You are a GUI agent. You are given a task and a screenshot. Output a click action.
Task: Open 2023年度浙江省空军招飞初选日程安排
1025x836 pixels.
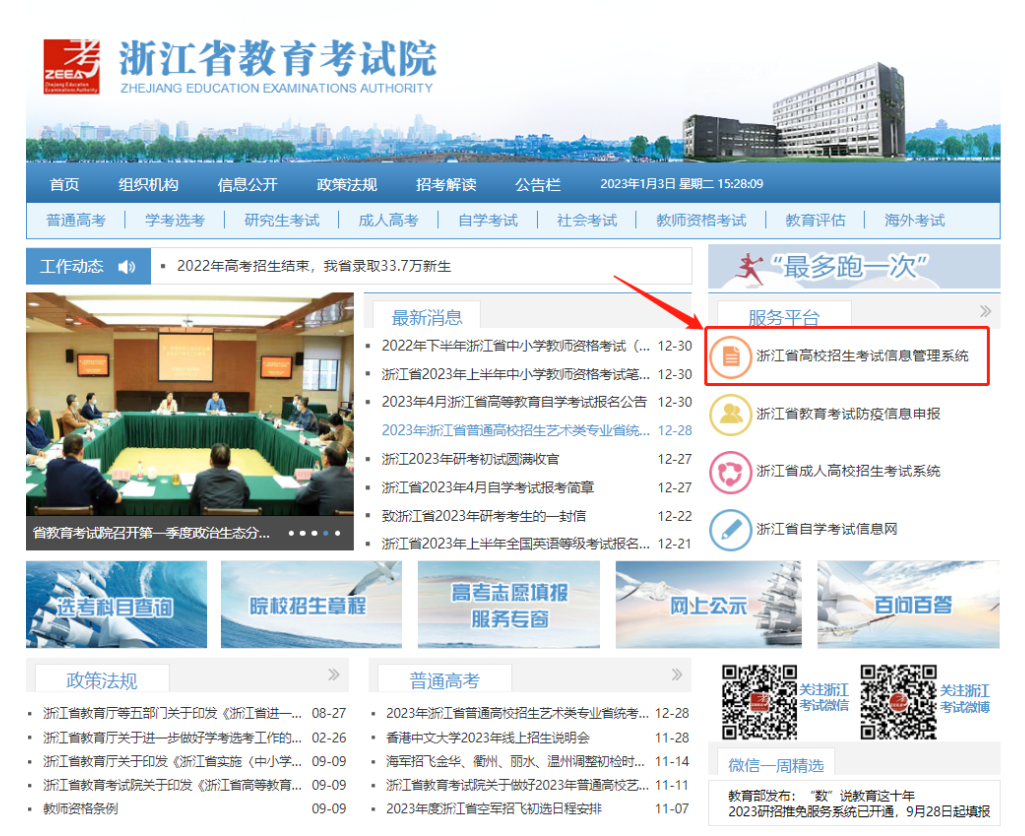[x=494, y=809]
